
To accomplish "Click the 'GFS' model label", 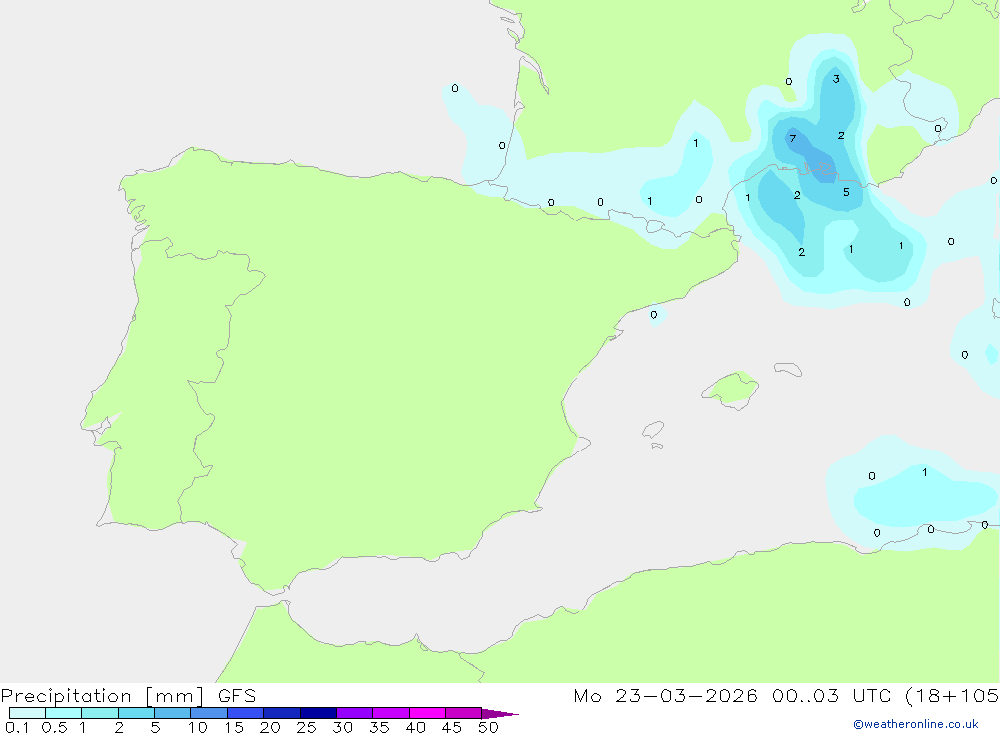I will coord(237,695).
